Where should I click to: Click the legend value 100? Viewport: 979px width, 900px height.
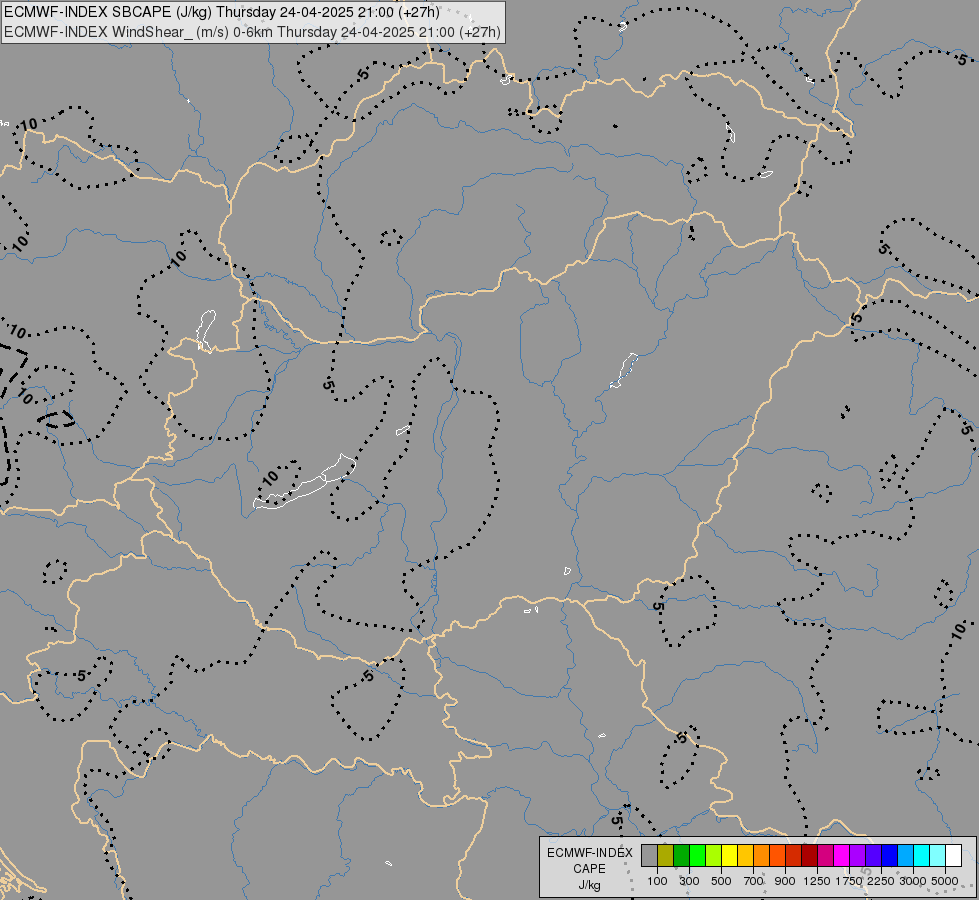(657, 881)
